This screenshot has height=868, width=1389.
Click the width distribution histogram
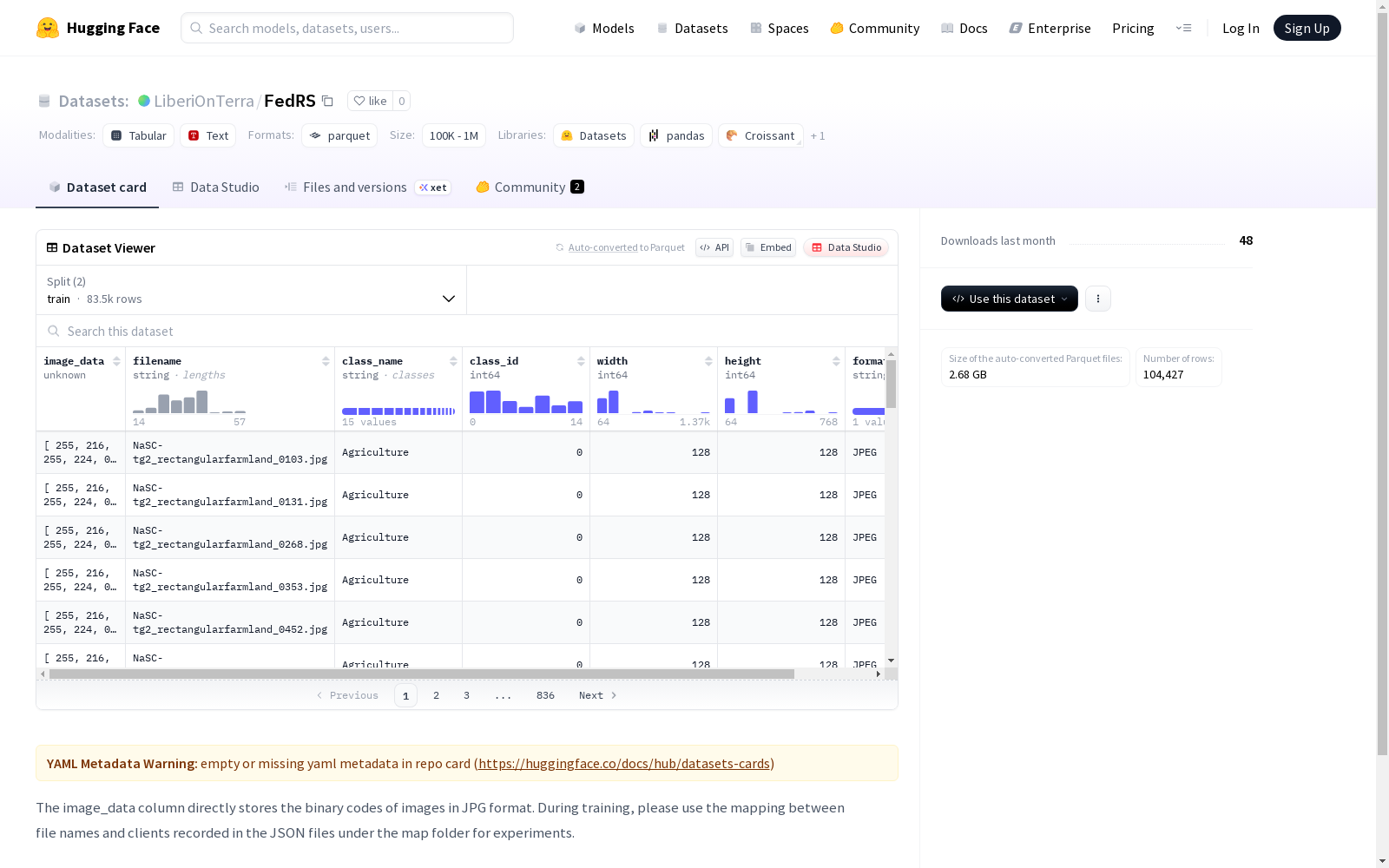coord(654,402)
